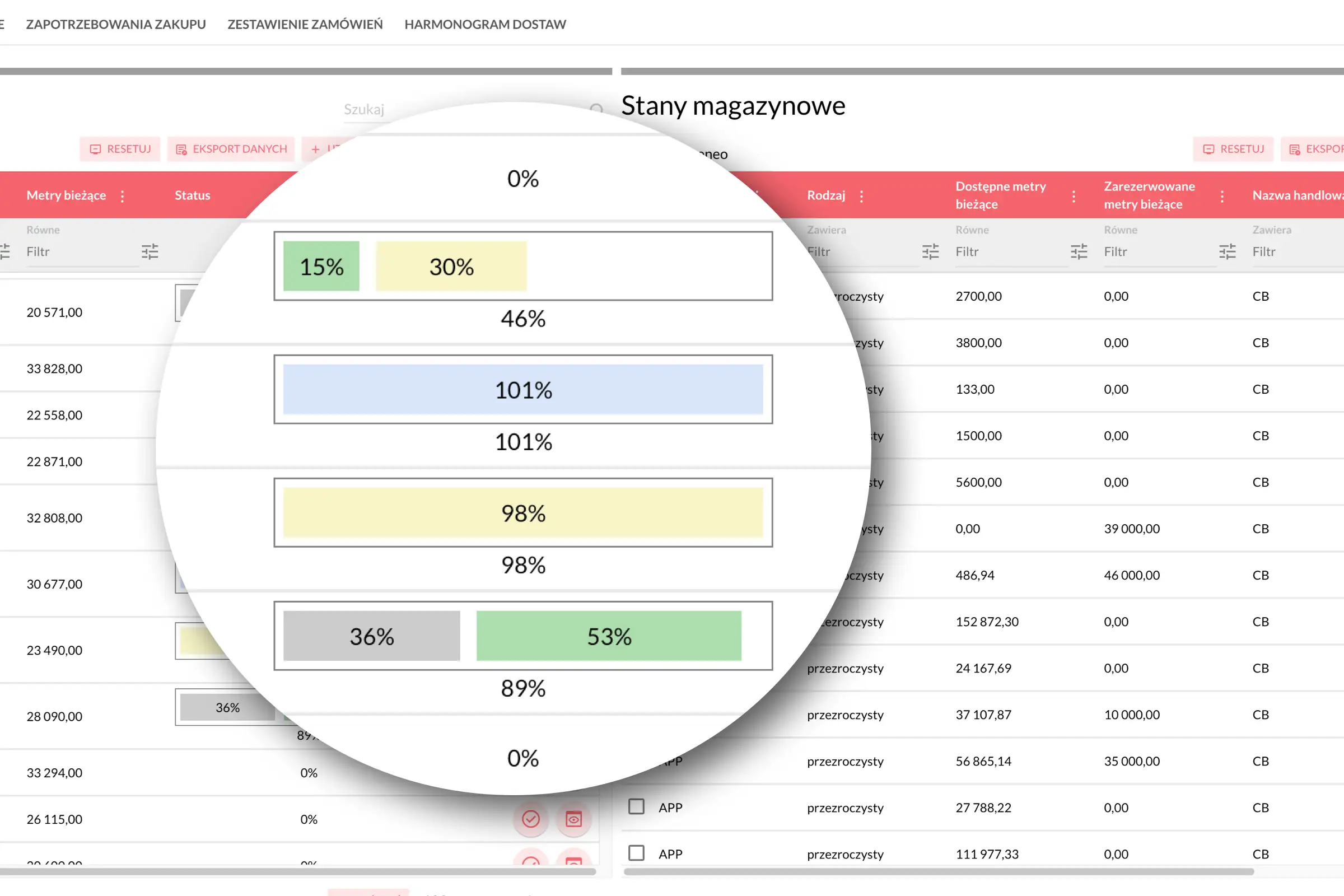
Task: Open the Harmonogram dostaw tab
Action: coord(485,25)
